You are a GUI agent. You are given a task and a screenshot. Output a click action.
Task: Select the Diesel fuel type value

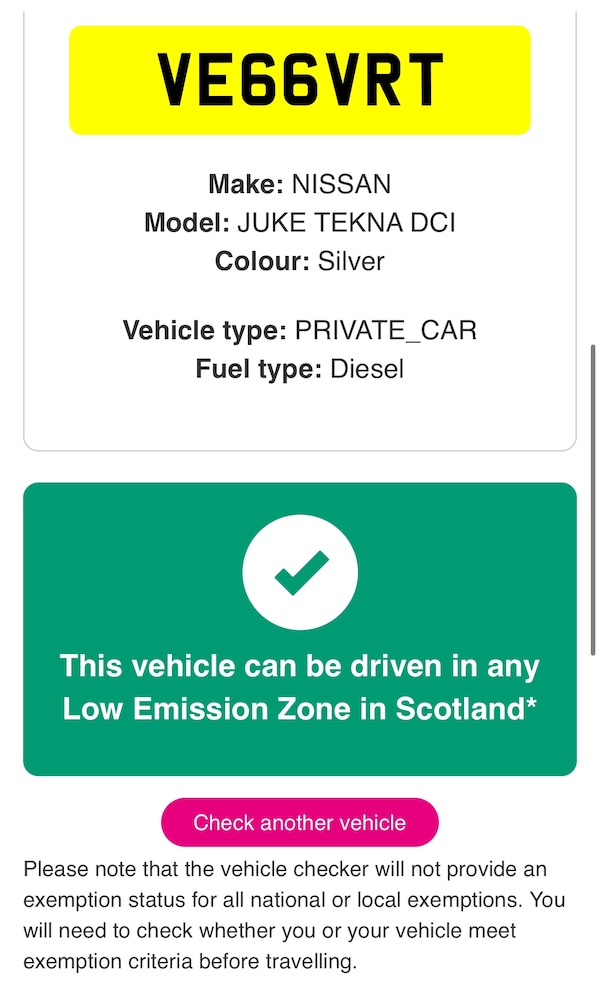click(367, 369)
